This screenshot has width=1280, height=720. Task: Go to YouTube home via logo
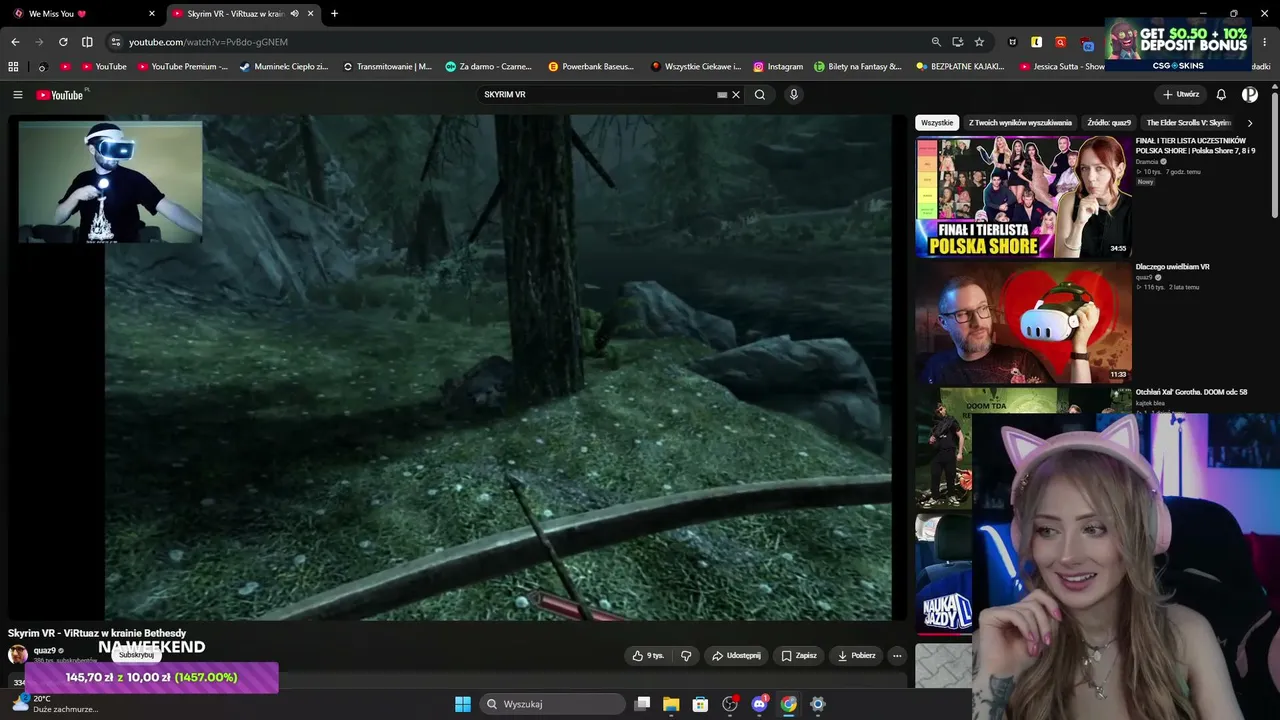pos(61,95)
